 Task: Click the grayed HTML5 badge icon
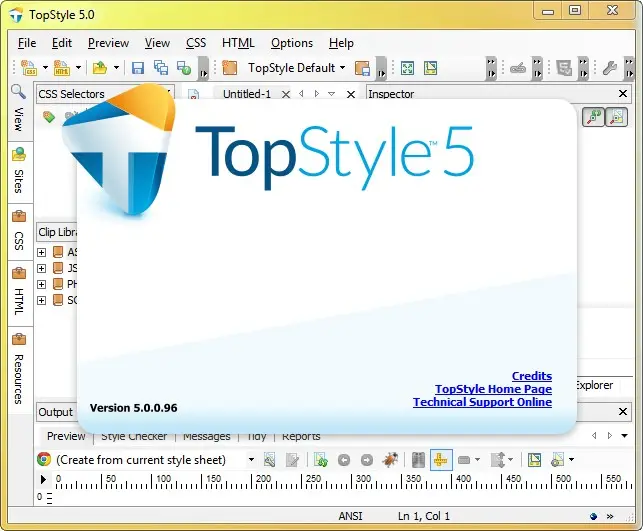click(564, 68)
